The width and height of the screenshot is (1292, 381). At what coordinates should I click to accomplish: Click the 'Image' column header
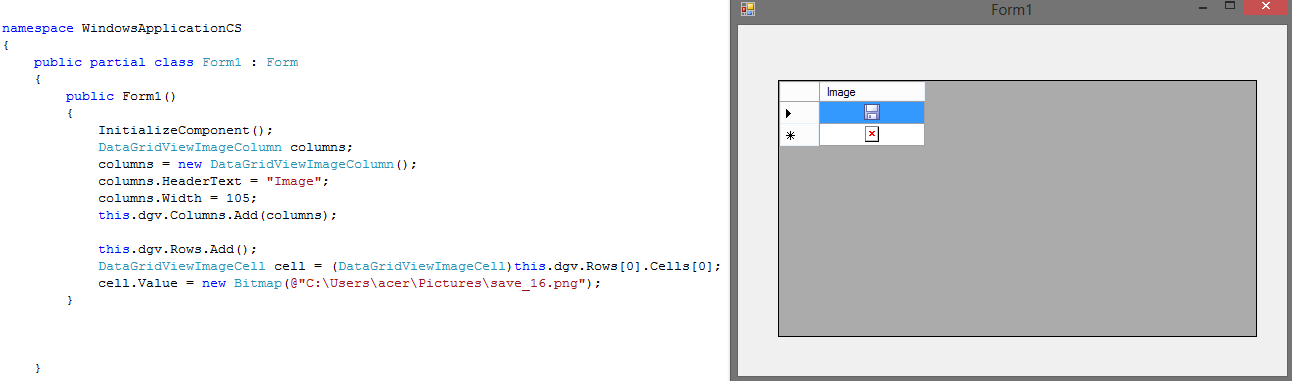click(872, 91)
